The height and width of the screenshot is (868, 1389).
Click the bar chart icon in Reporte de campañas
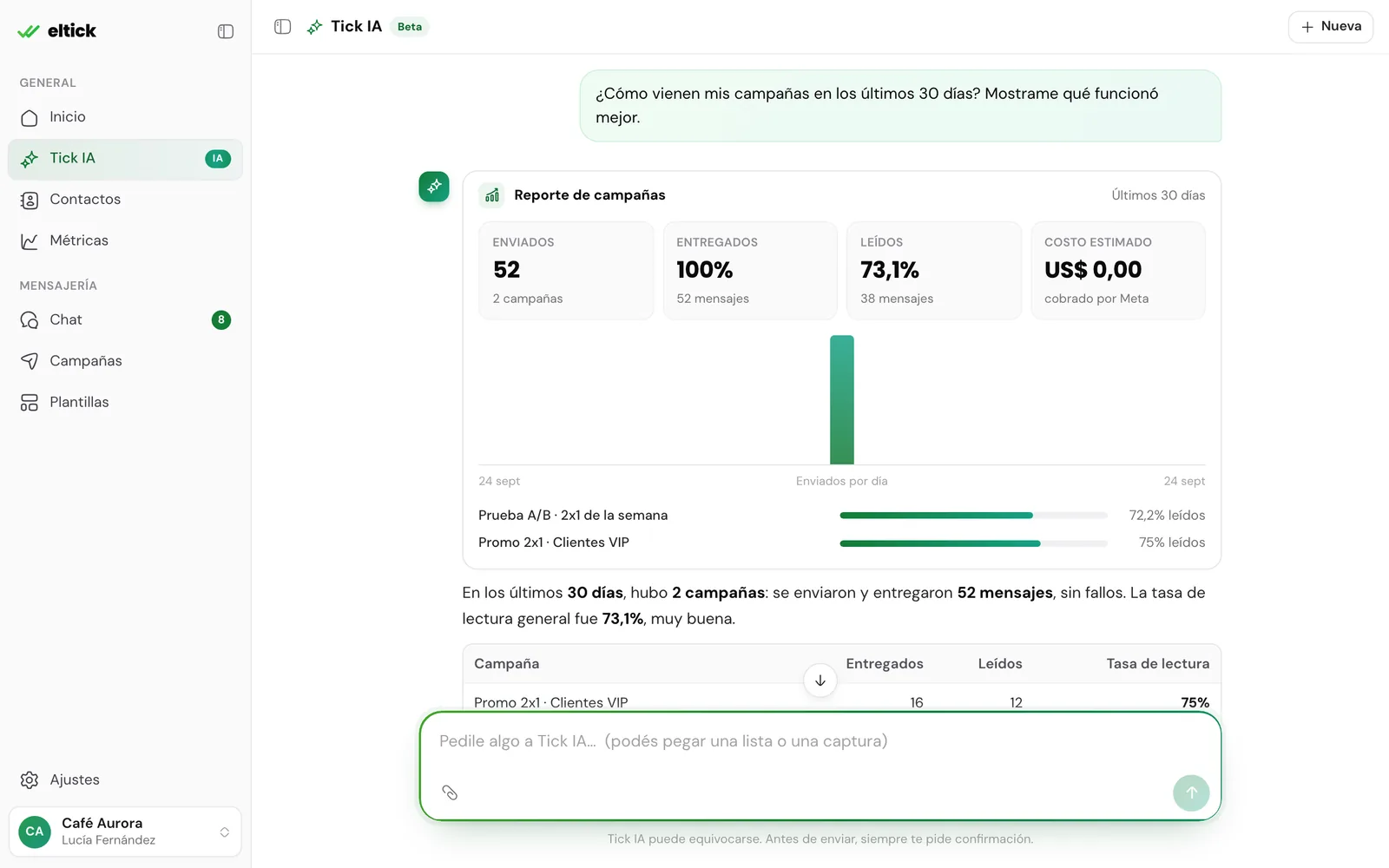point(492,195)
